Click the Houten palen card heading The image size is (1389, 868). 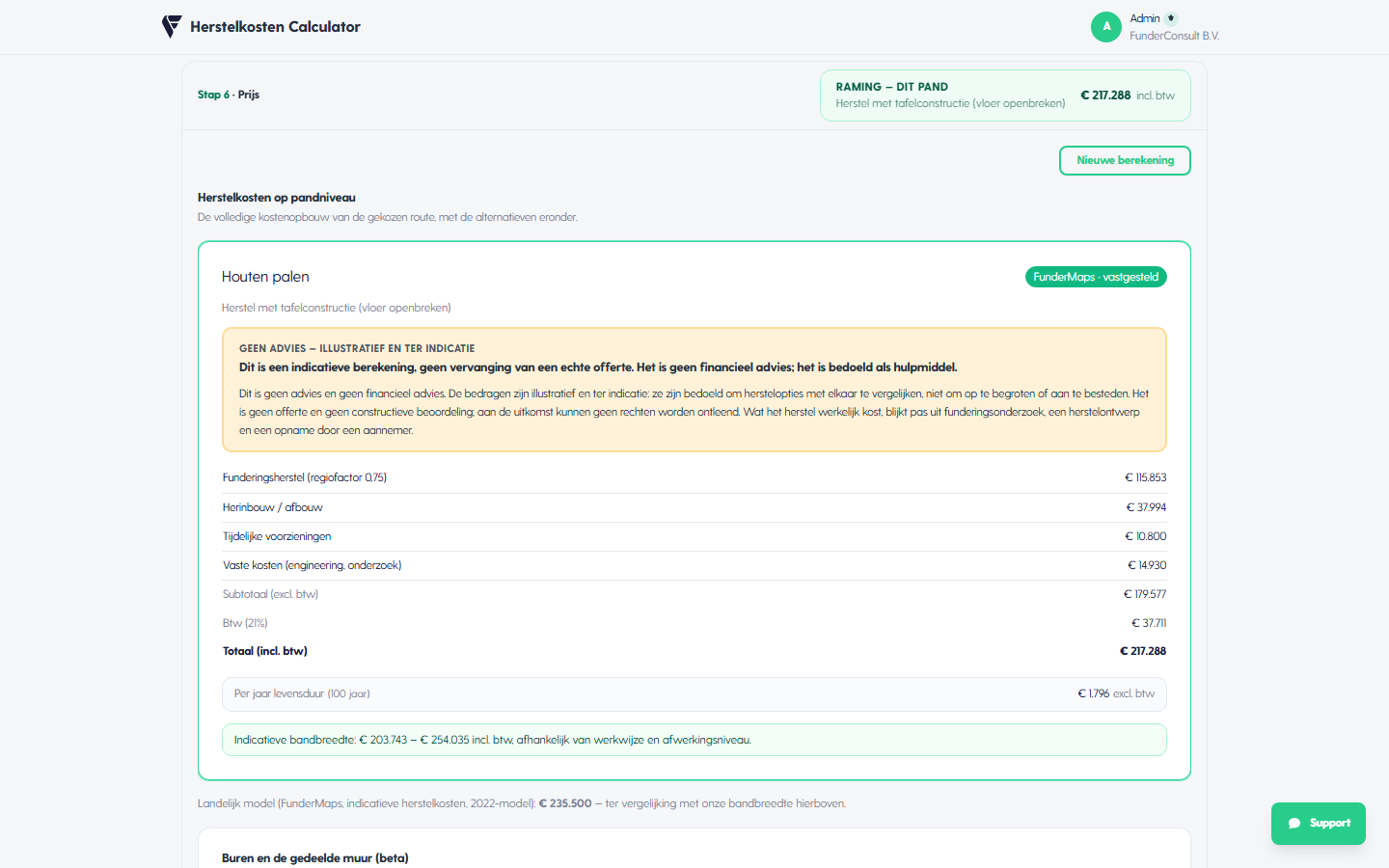(265, 277)
